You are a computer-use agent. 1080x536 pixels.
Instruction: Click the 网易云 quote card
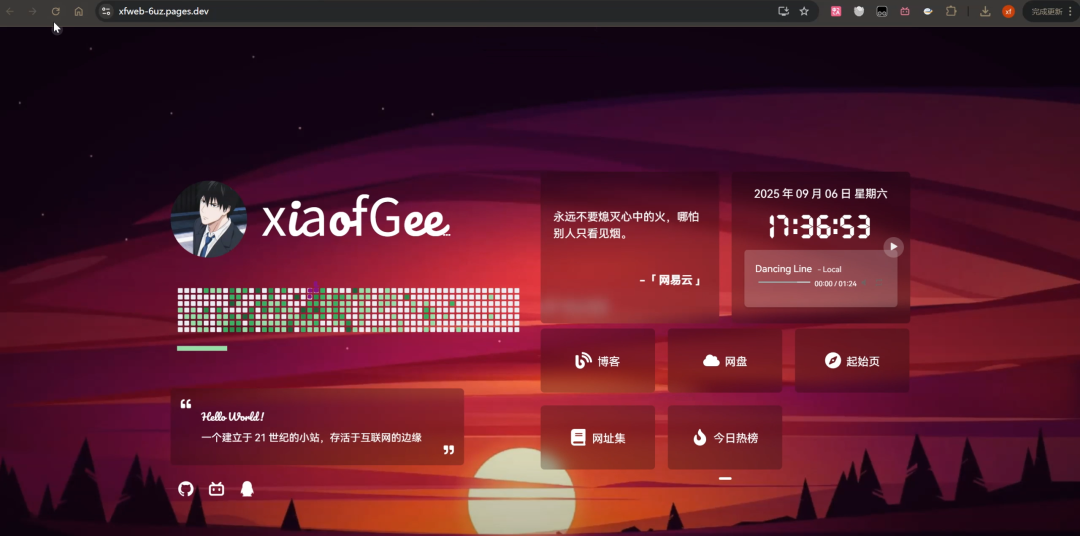click(x=630, y=247)
